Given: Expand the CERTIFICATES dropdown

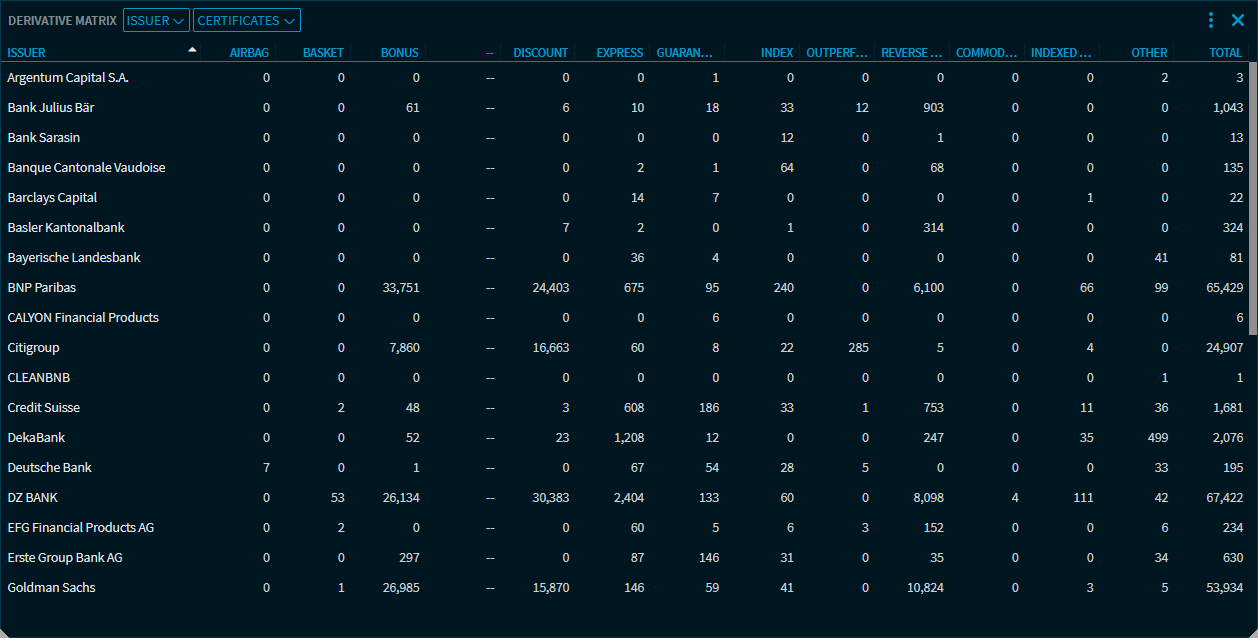Looking at the screenshot, I should (x=246, y=20).
